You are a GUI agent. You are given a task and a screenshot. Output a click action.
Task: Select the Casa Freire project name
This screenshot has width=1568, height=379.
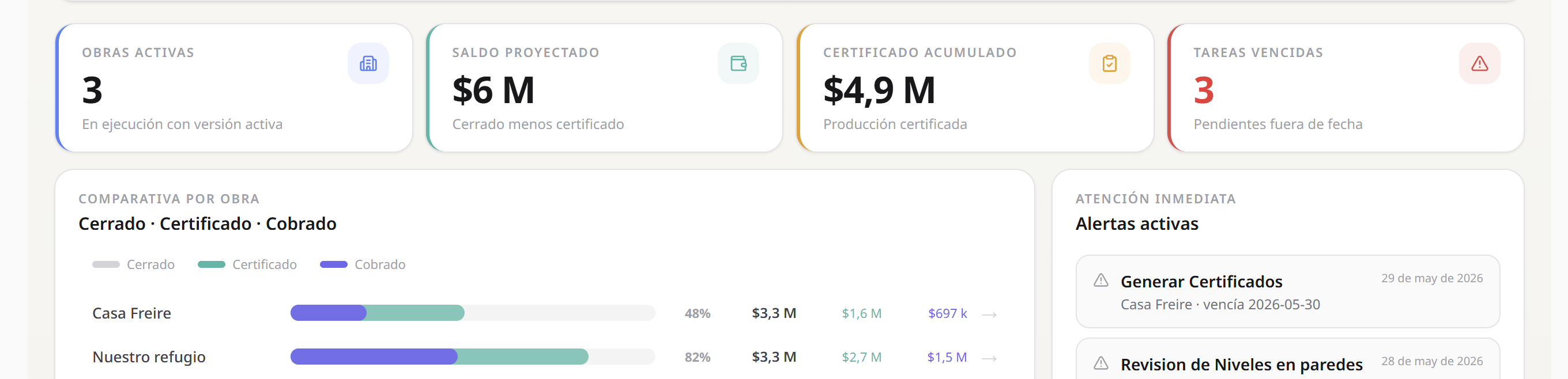pyautogui.click(x=131, y=313)
